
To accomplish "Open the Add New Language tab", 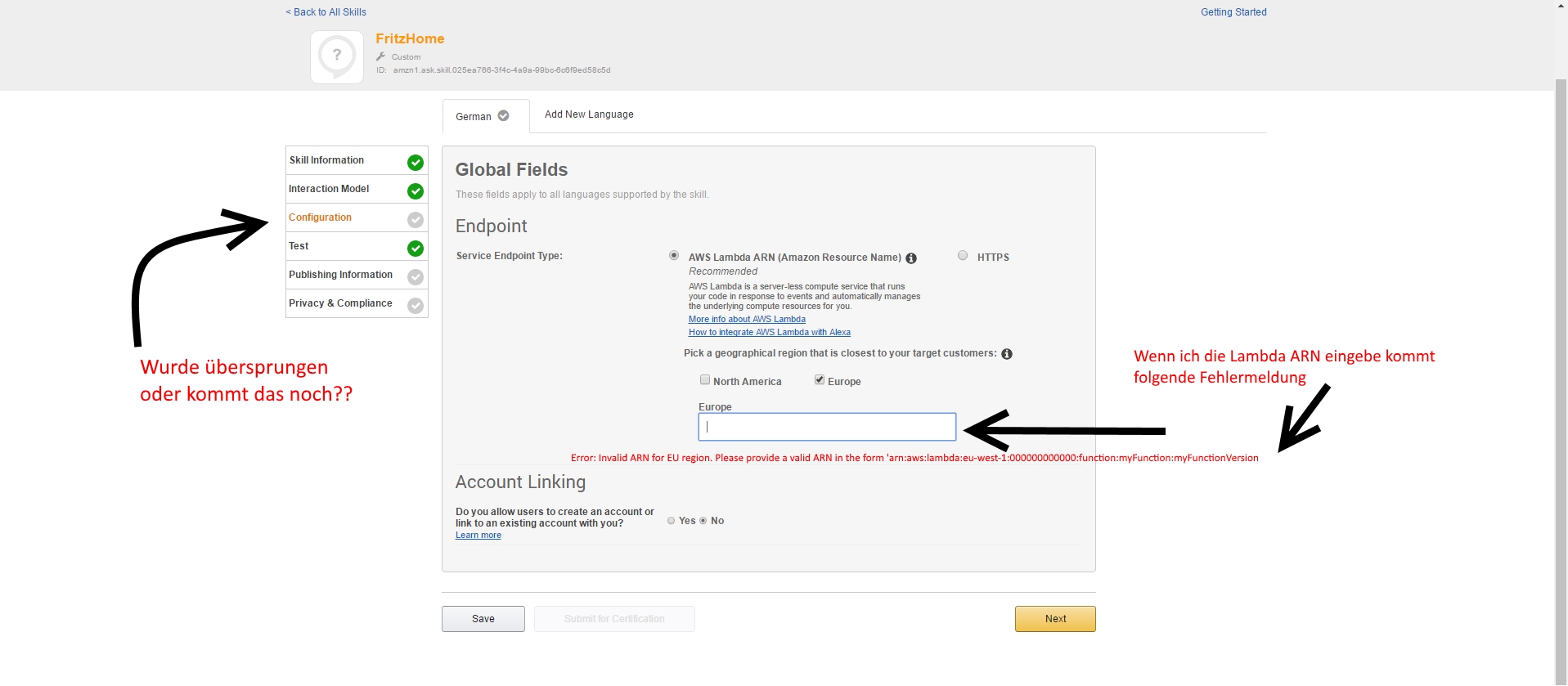I will click(x=589, y=114).
